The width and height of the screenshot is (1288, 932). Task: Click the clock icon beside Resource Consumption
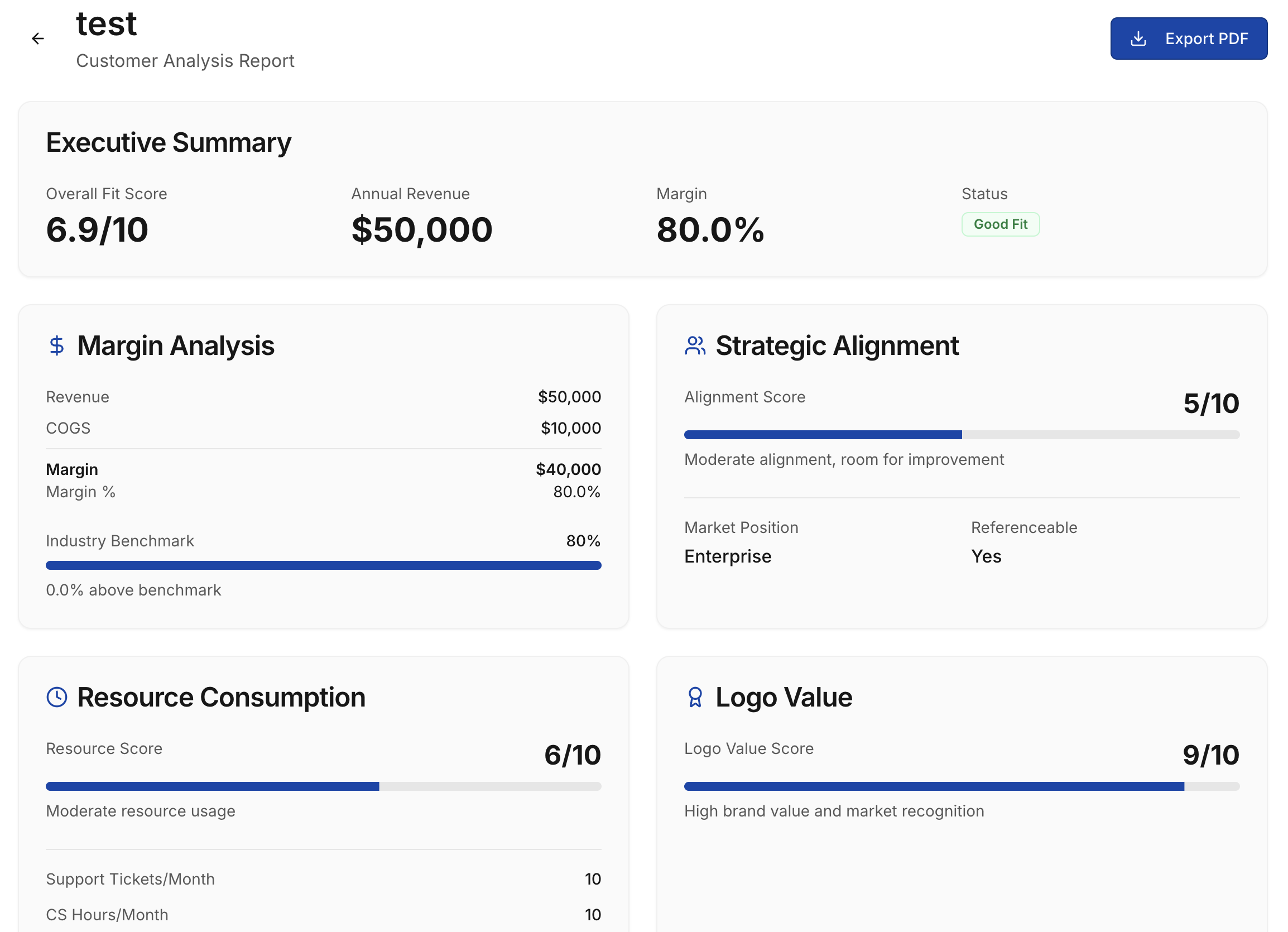point(56,697)
